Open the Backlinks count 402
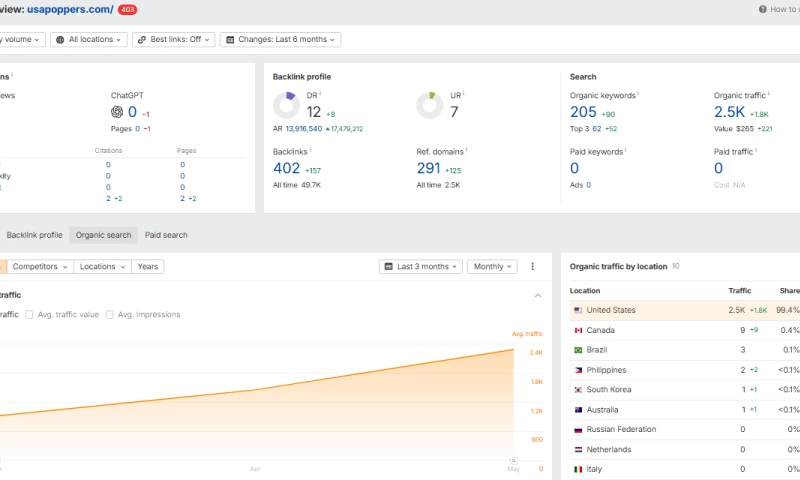This screenshot has width=800, height=480. [286, 168]
